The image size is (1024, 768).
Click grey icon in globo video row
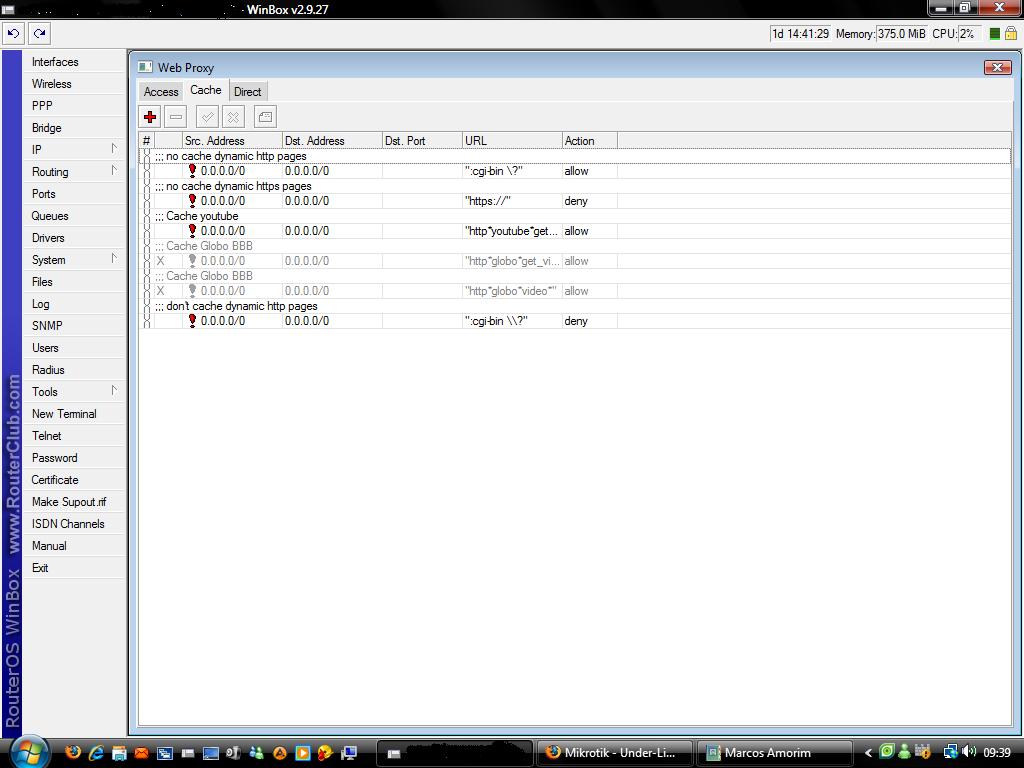pos(192,291)
